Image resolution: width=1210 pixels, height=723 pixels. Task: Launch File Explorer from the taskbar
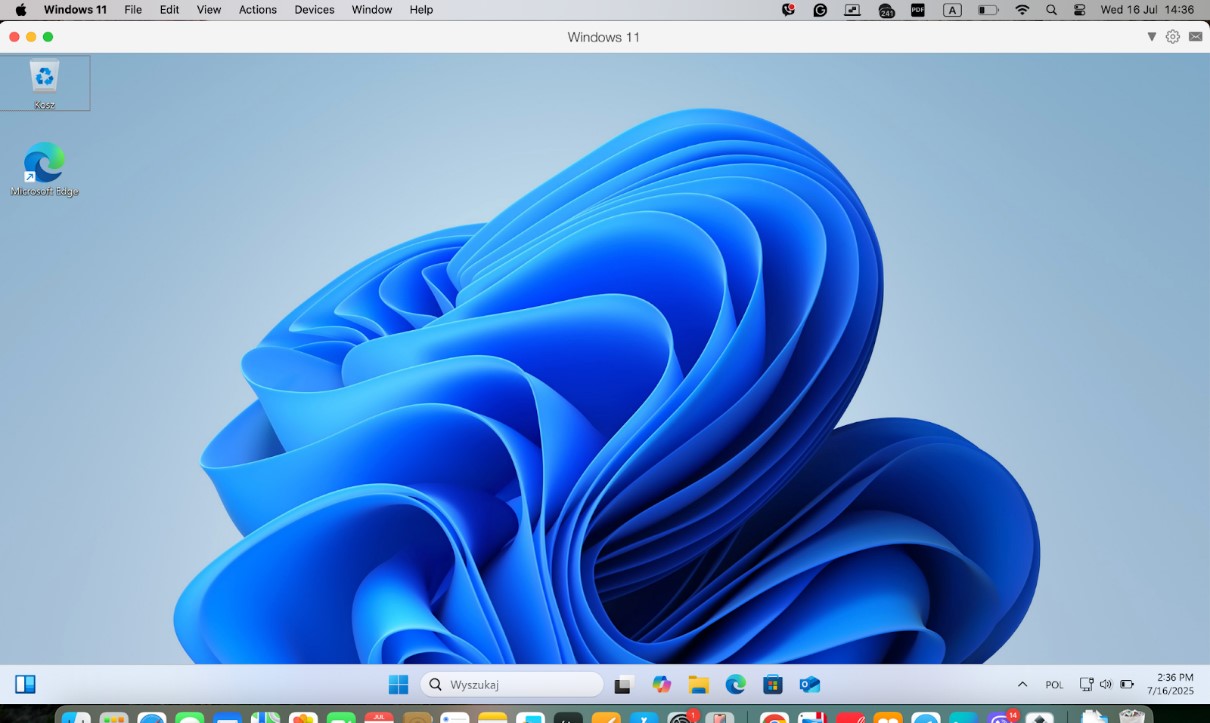click(x=698, y=684)
